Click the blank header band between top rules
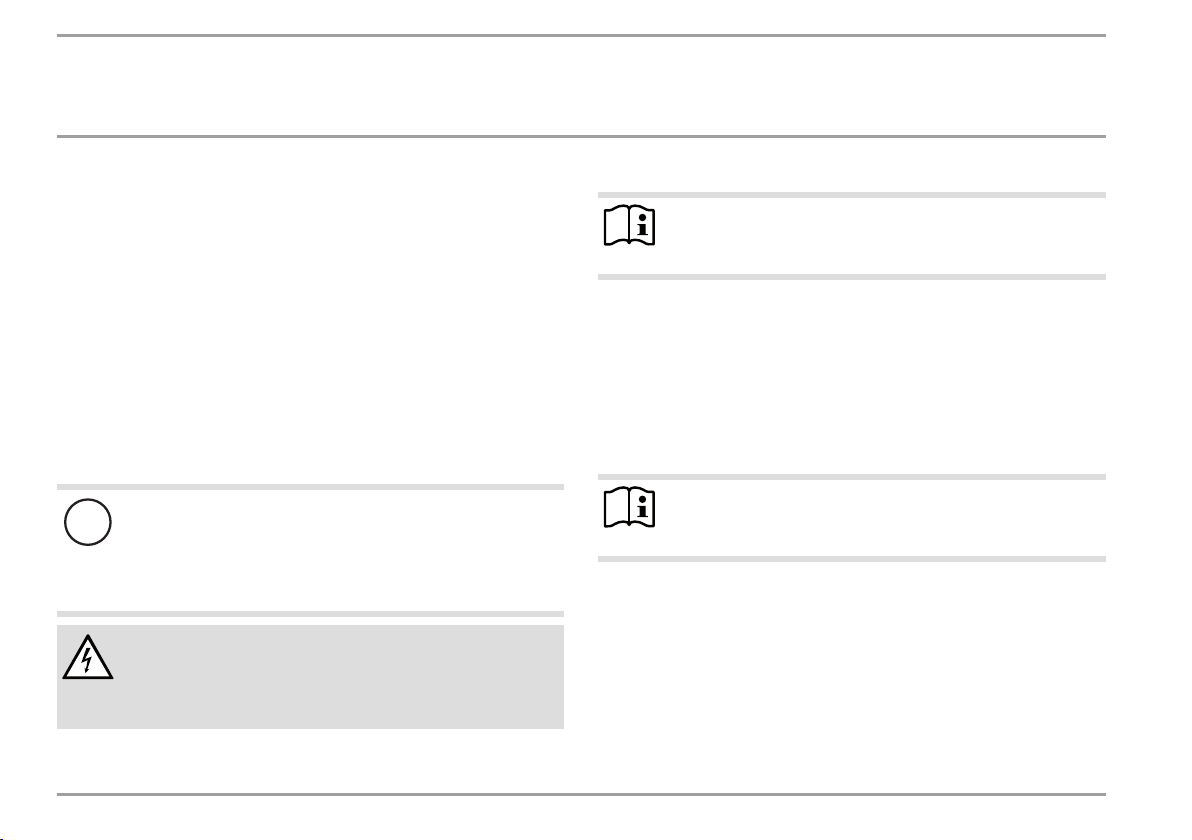This screenshot has width=1192, height=840. coord(581,86)
